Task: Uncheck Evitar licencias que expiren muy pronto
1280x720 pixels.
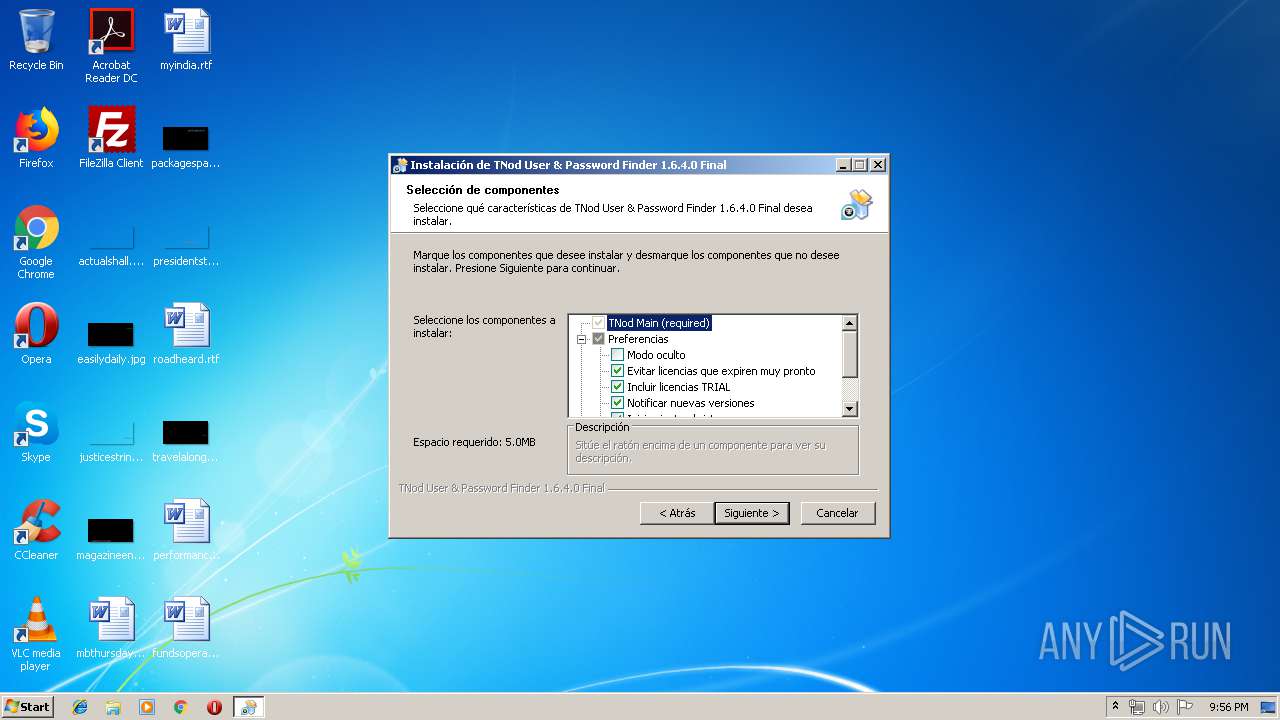Action: click(x=617, y=371)
